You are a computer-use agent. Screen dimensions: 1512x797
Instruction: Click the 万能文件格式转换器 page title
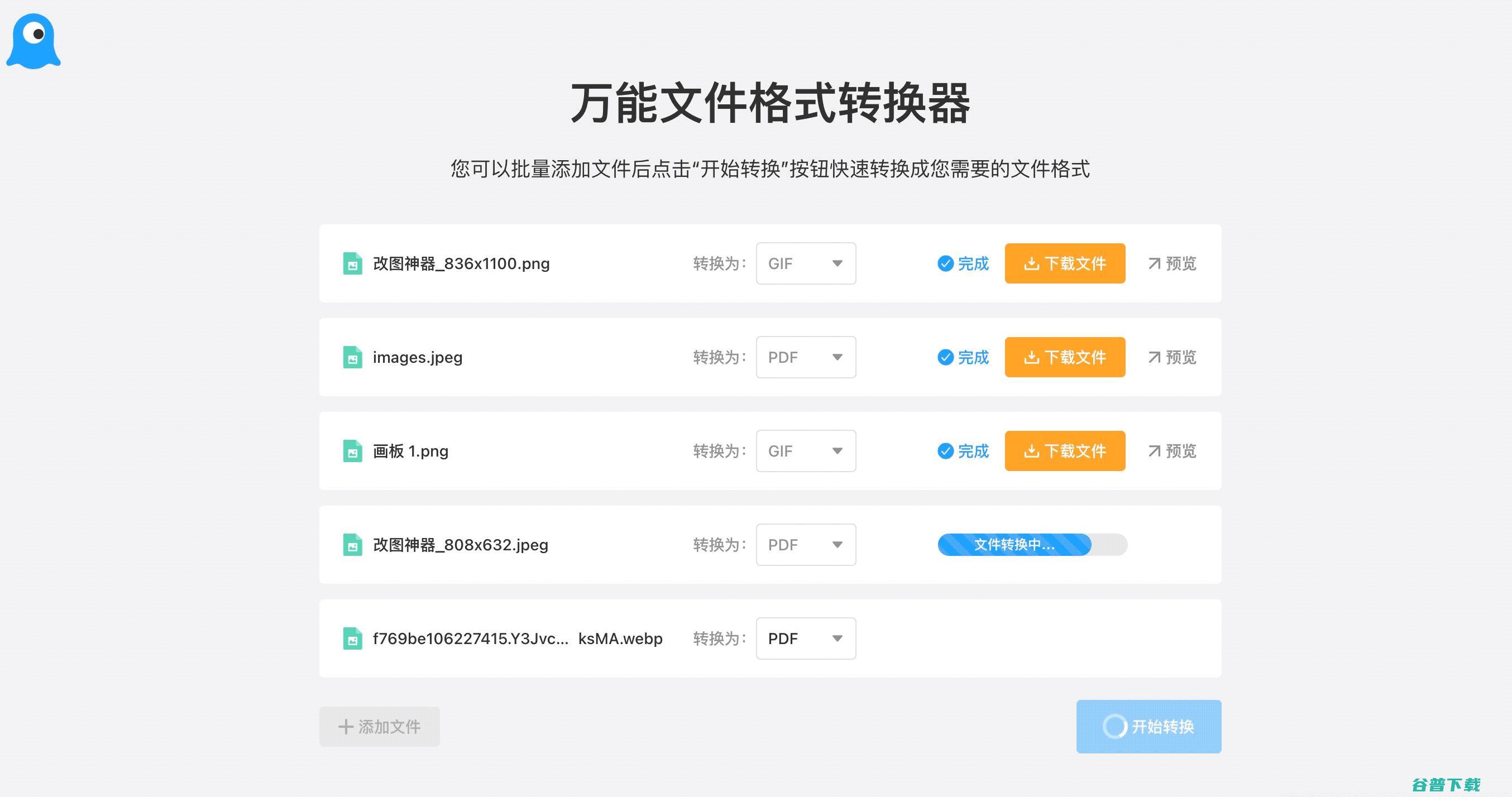(770, 103)
